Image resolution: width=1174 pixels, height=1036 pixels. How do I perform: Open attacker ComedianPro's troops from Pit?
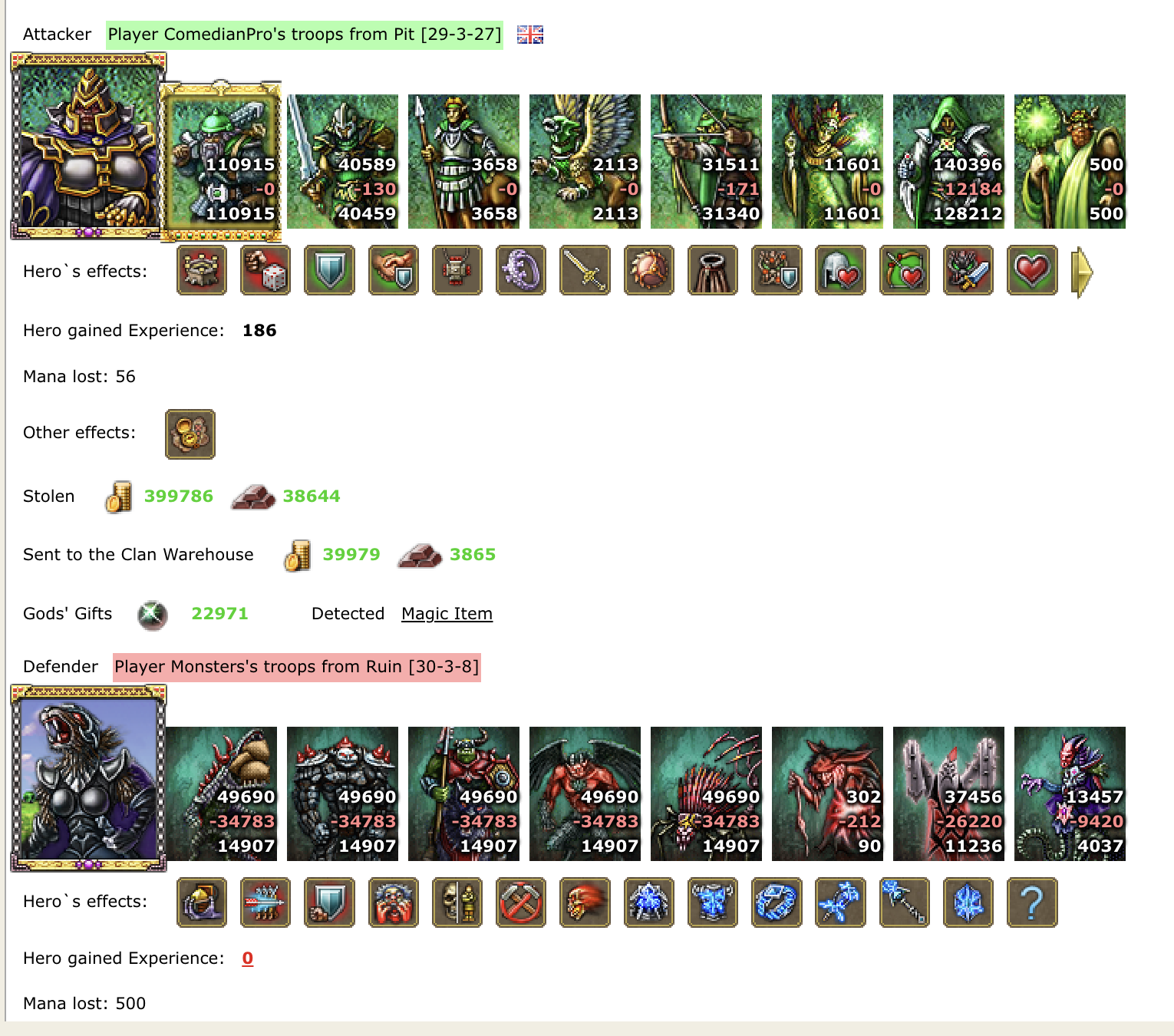point(305,35)
